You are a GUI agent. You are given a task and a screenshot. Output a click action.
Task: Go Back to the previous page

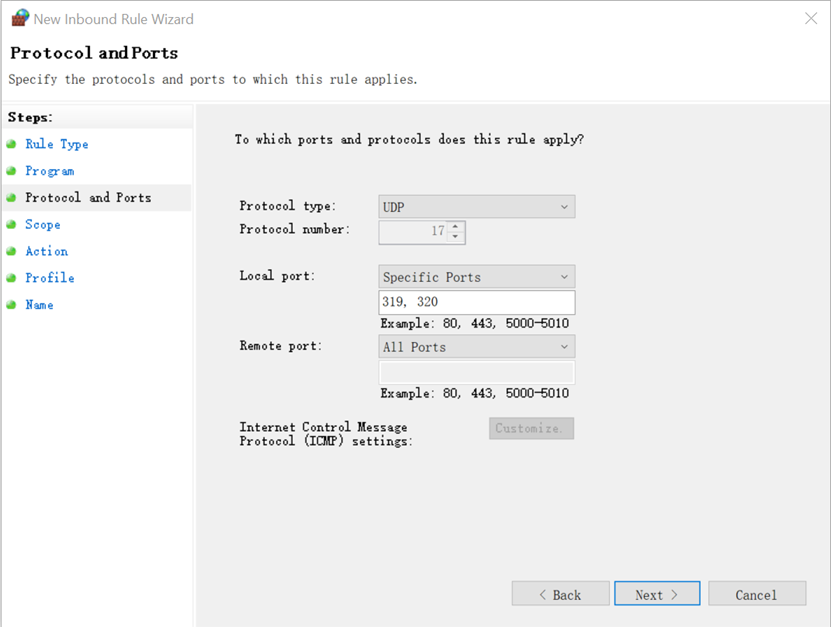pyautogui.click(x=560, y=594)
